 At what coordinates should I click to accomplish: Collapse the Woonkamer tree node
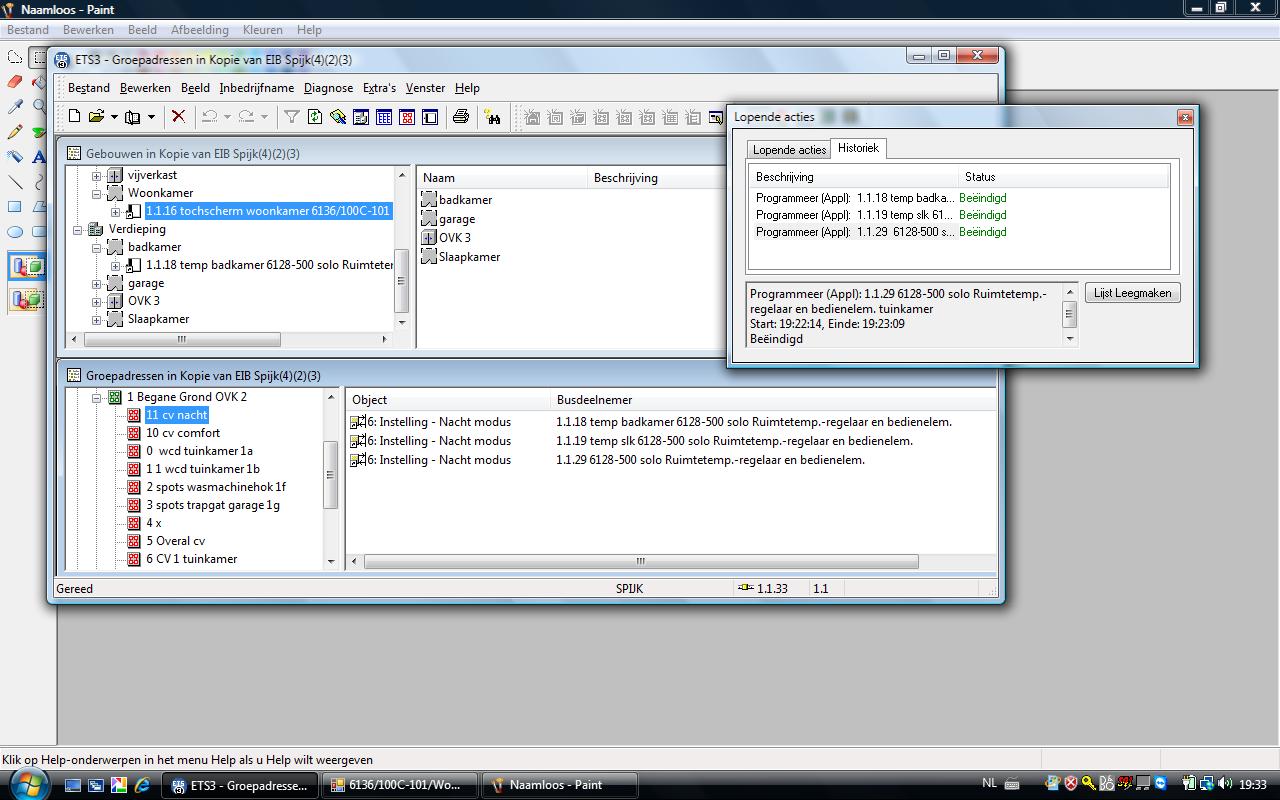[x=97, y=194]
